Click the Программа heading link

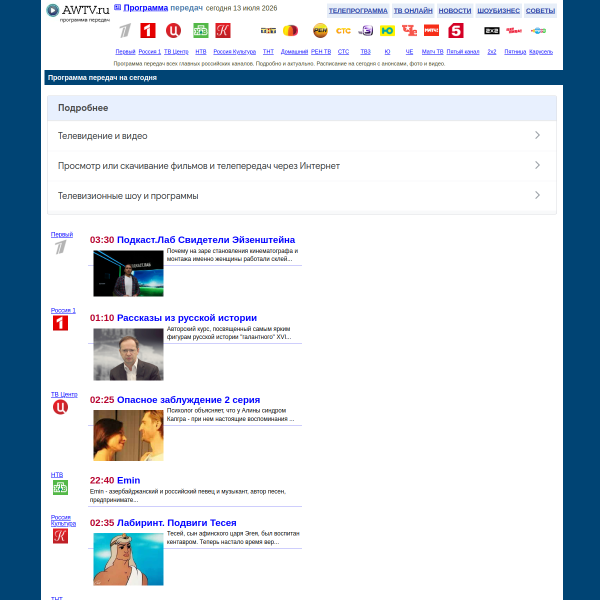[x=145, y=8]
